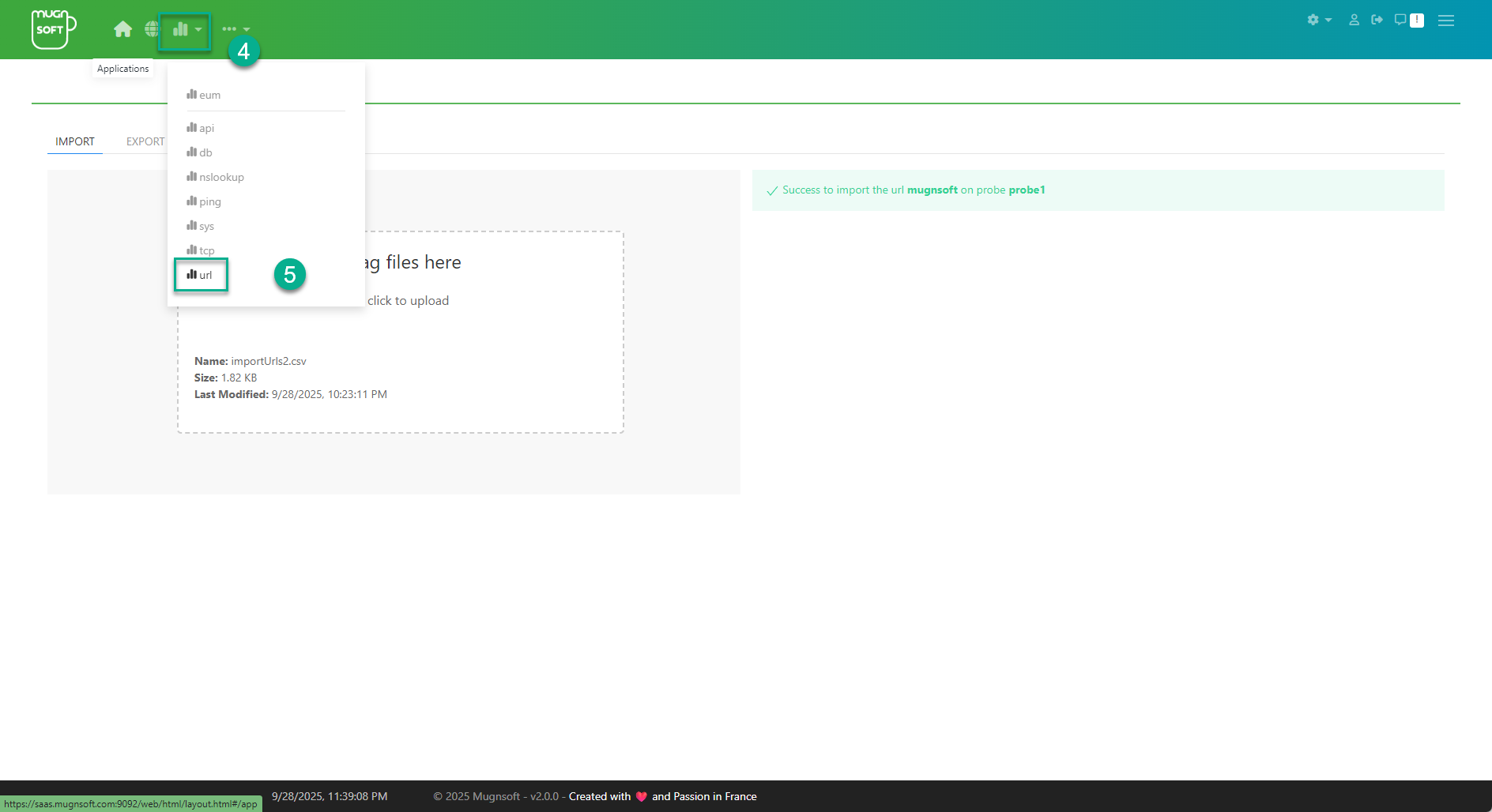
Task: Switch to the IMPORT tab
Action: [x=75, y=141]
